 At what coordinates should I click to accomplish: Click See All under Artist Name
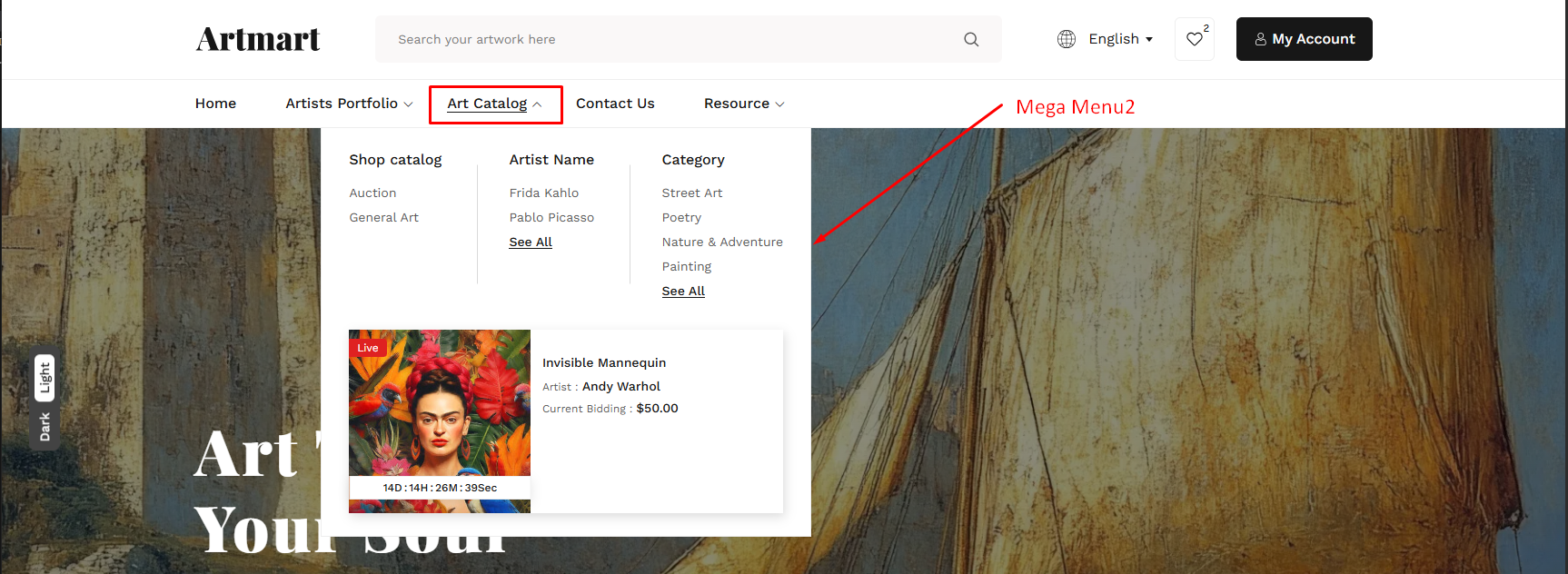click(x=531, y=242)
